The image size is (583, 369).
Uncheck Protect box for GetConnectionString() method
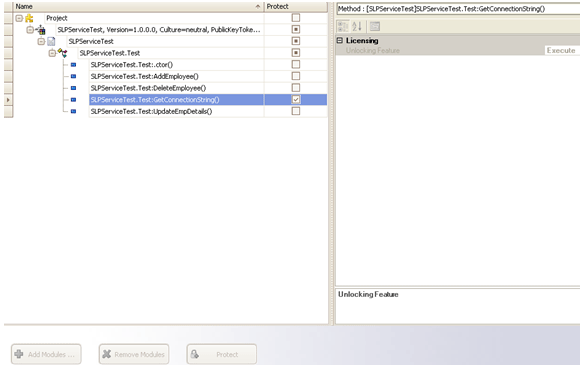[296, 99]
